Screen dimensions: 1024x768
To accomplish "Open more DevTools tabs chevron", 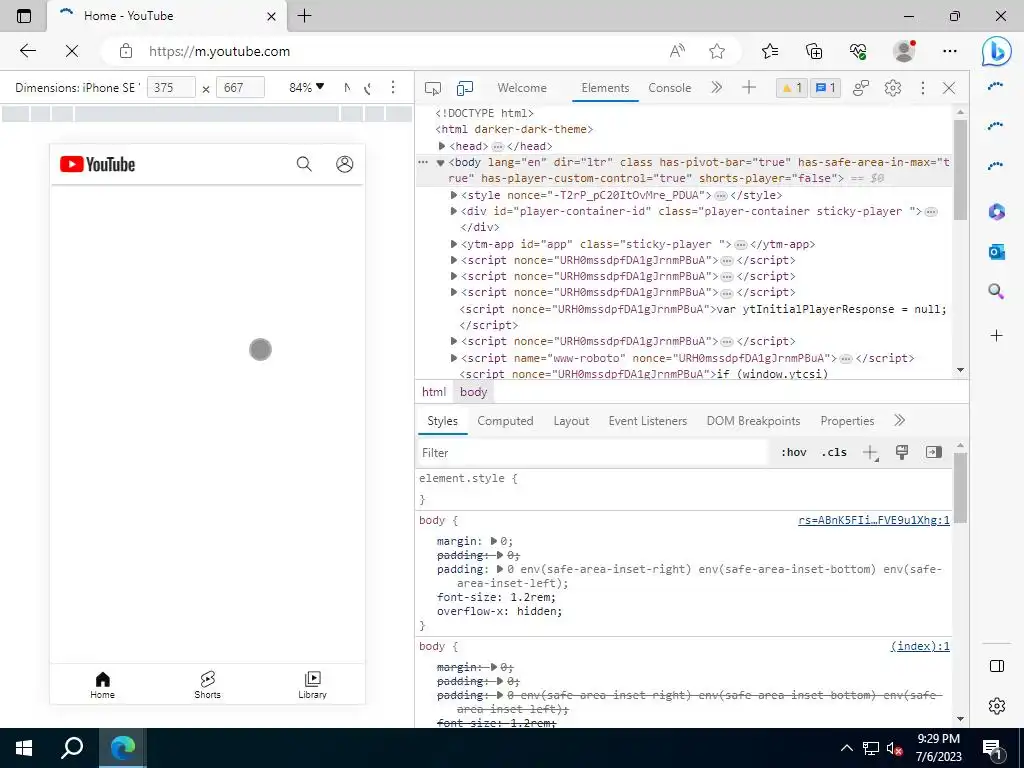I will click(x=716, y=88).
